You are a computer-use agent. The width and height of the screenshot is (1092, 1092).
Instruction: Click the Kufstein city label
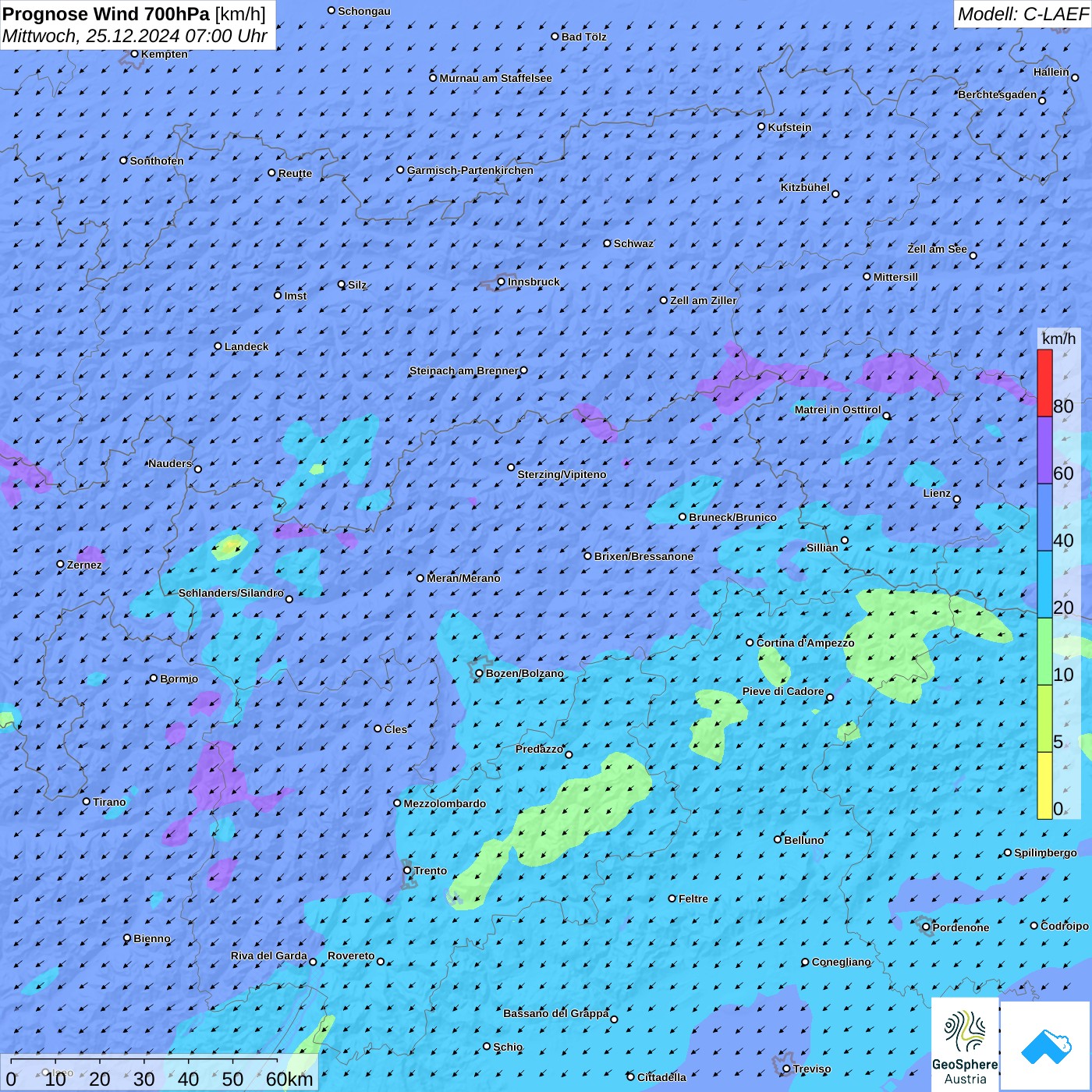790,127
